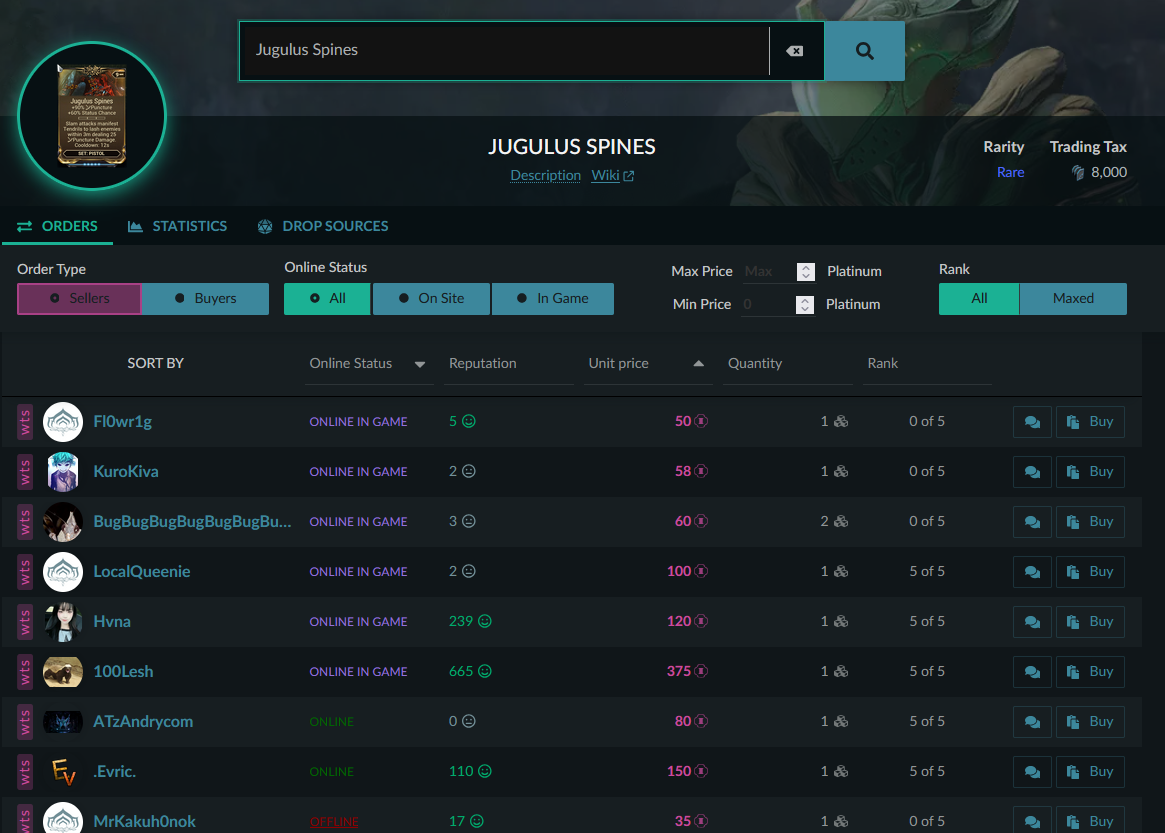Click the Rare rarity label

point(1010,172)
